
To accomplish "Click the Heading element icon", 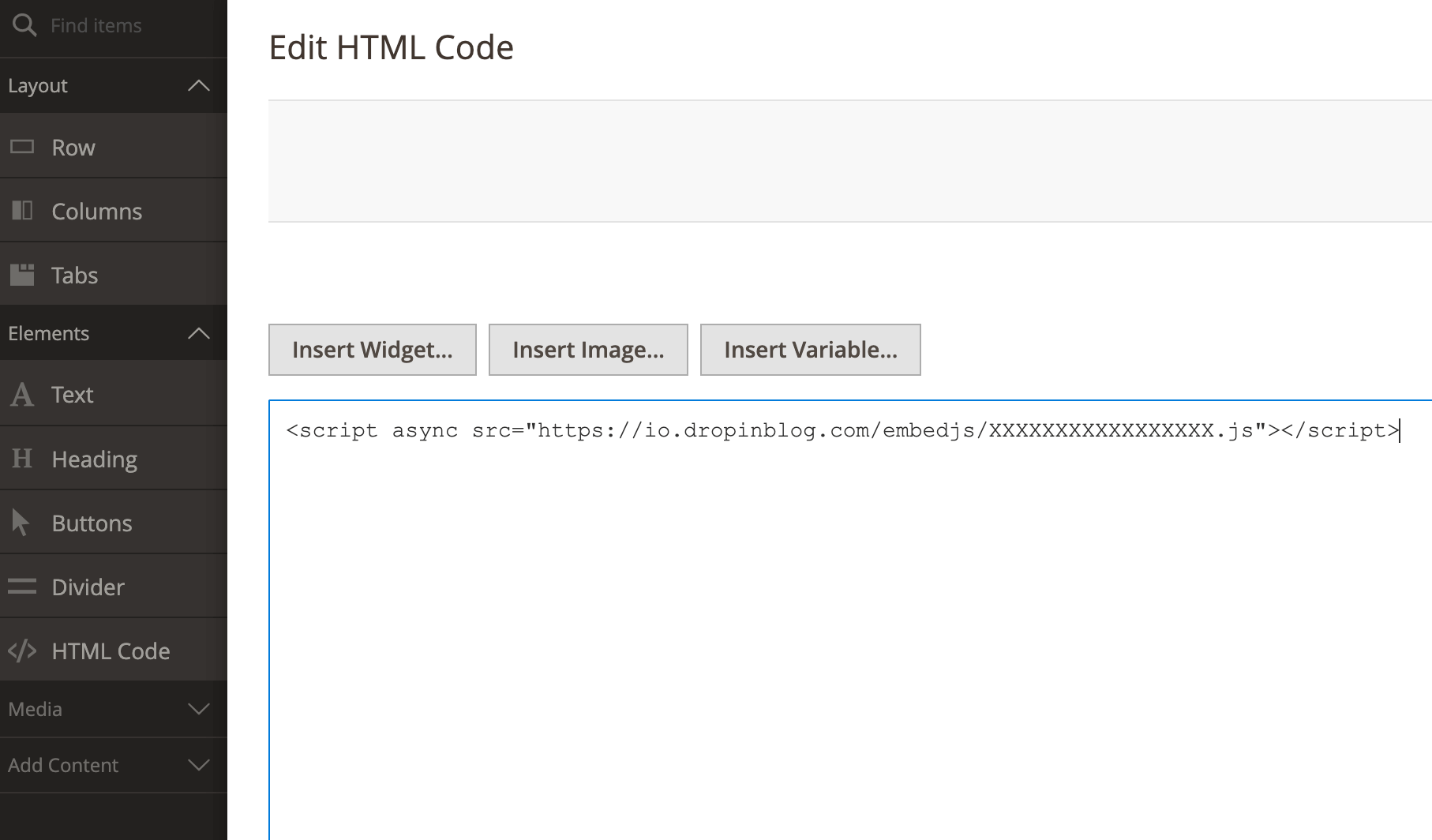I will [21, 459].
